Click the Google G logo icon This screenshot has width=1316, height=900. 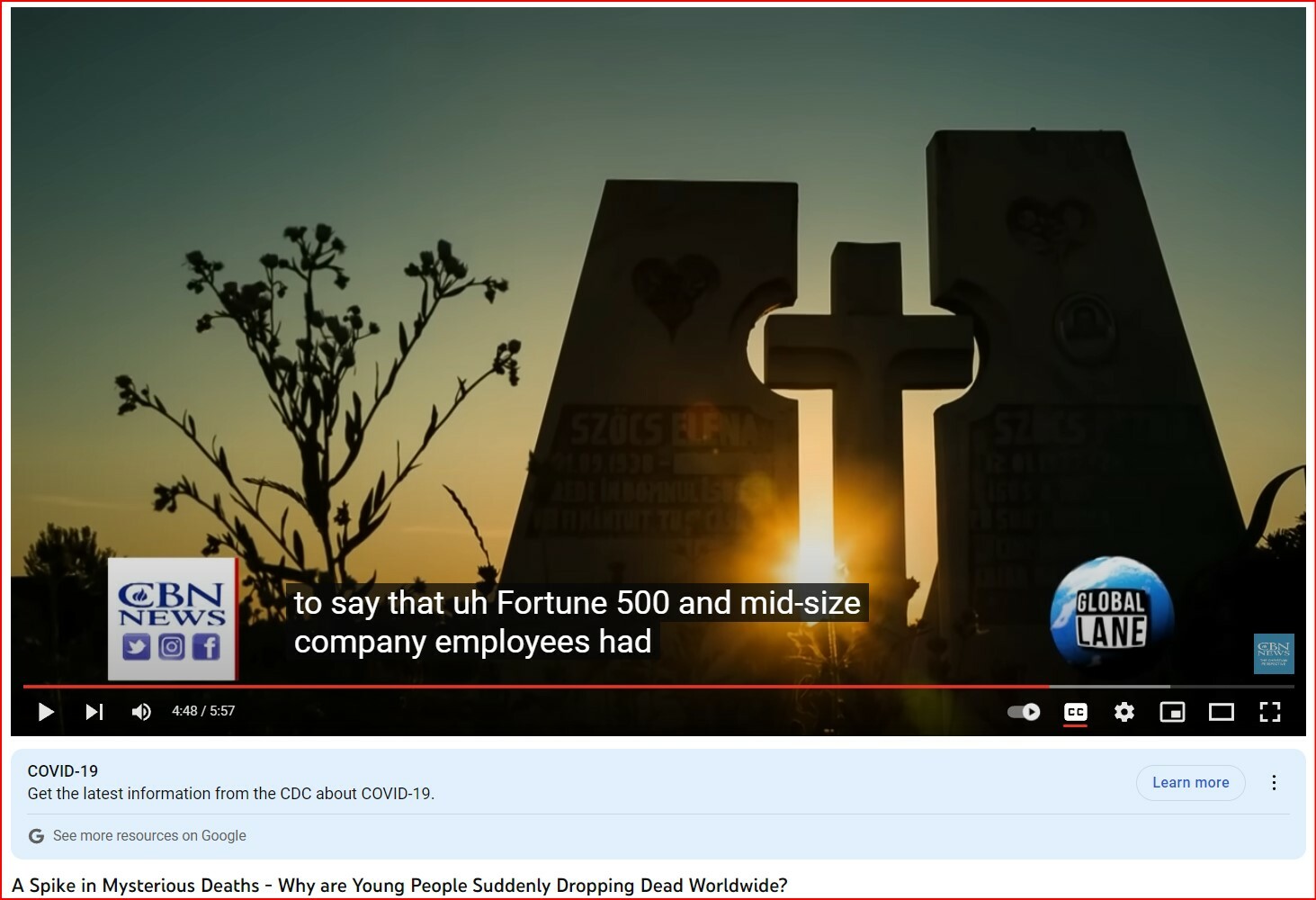(36, 836)
